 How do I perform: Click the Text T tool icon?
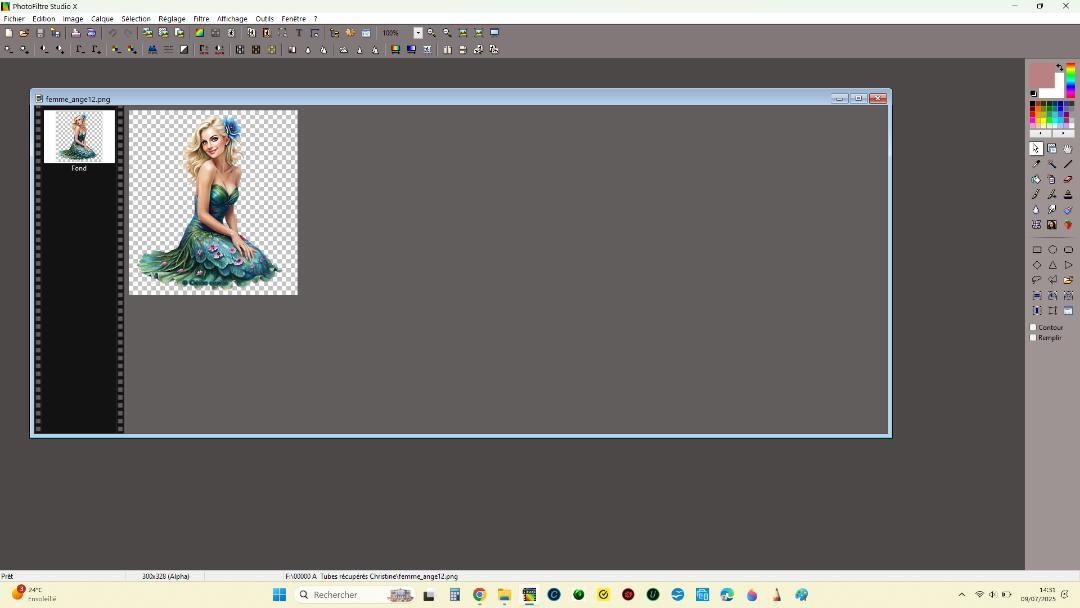pyautogui.click(x=299, y=32)
